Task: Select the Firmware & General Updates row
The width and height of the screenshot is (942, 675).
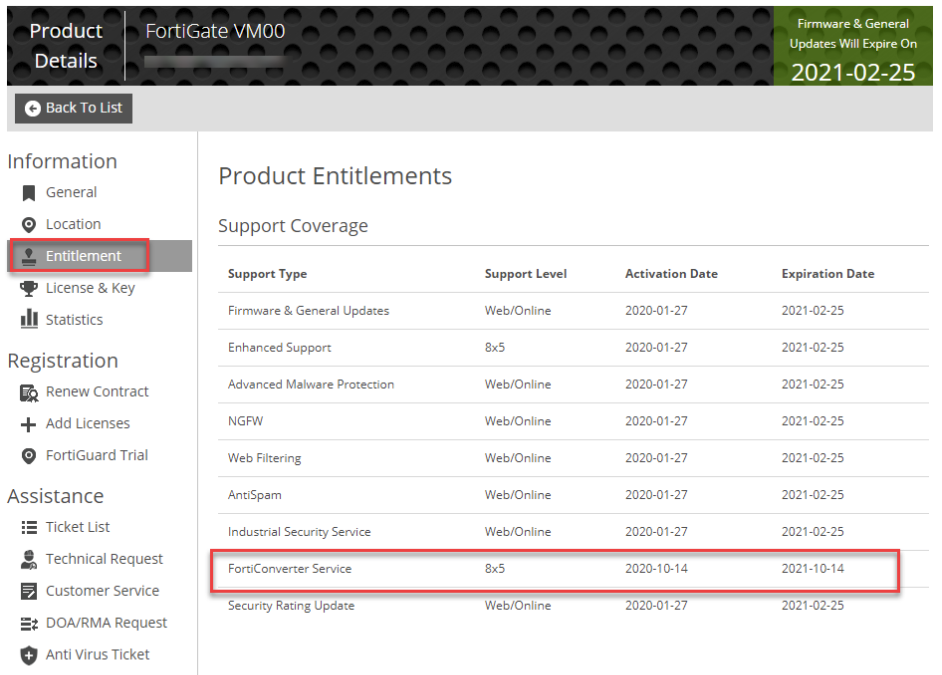Action: tap(573, 310)
